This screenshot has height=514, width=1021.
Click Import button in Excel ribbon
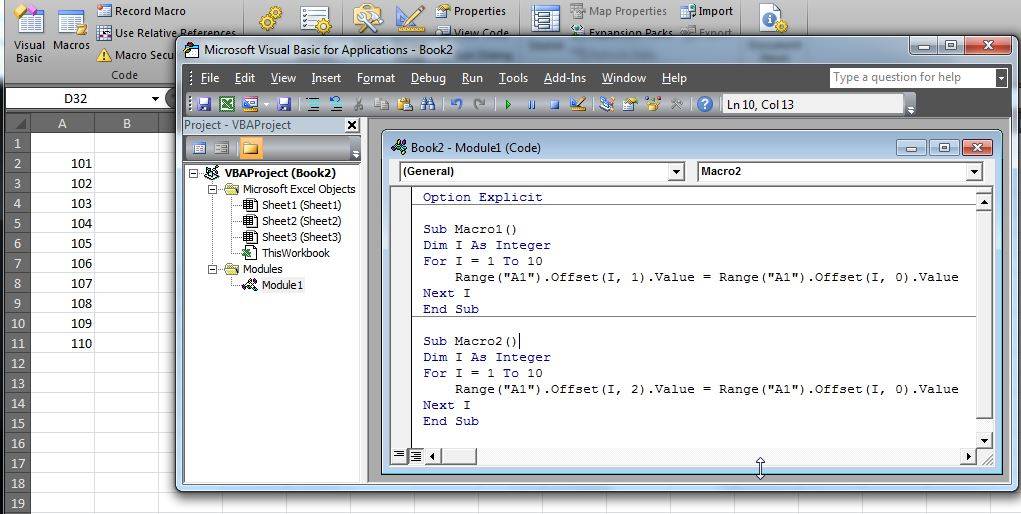(x=706, y=11)
